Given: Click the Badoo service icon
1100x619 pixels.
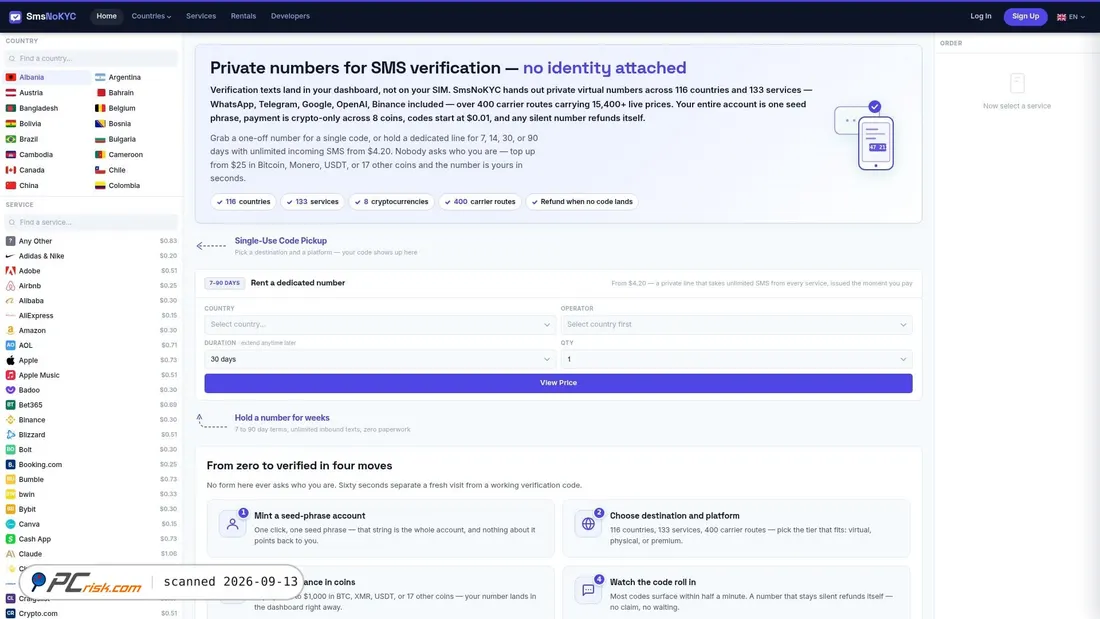Looking at the screenshot, I should (11, 390).
